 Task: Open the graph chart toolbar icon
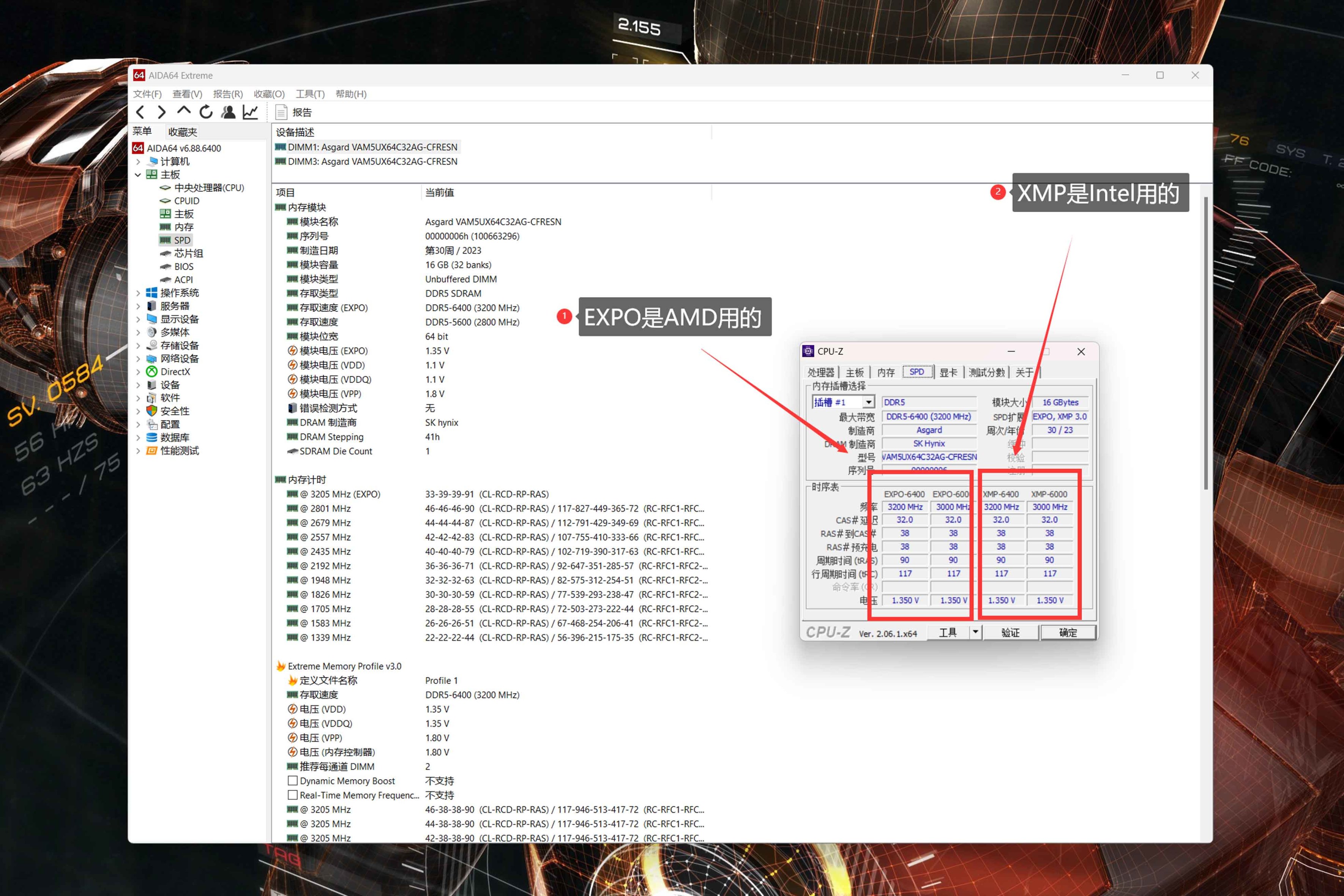coord(250,112)
